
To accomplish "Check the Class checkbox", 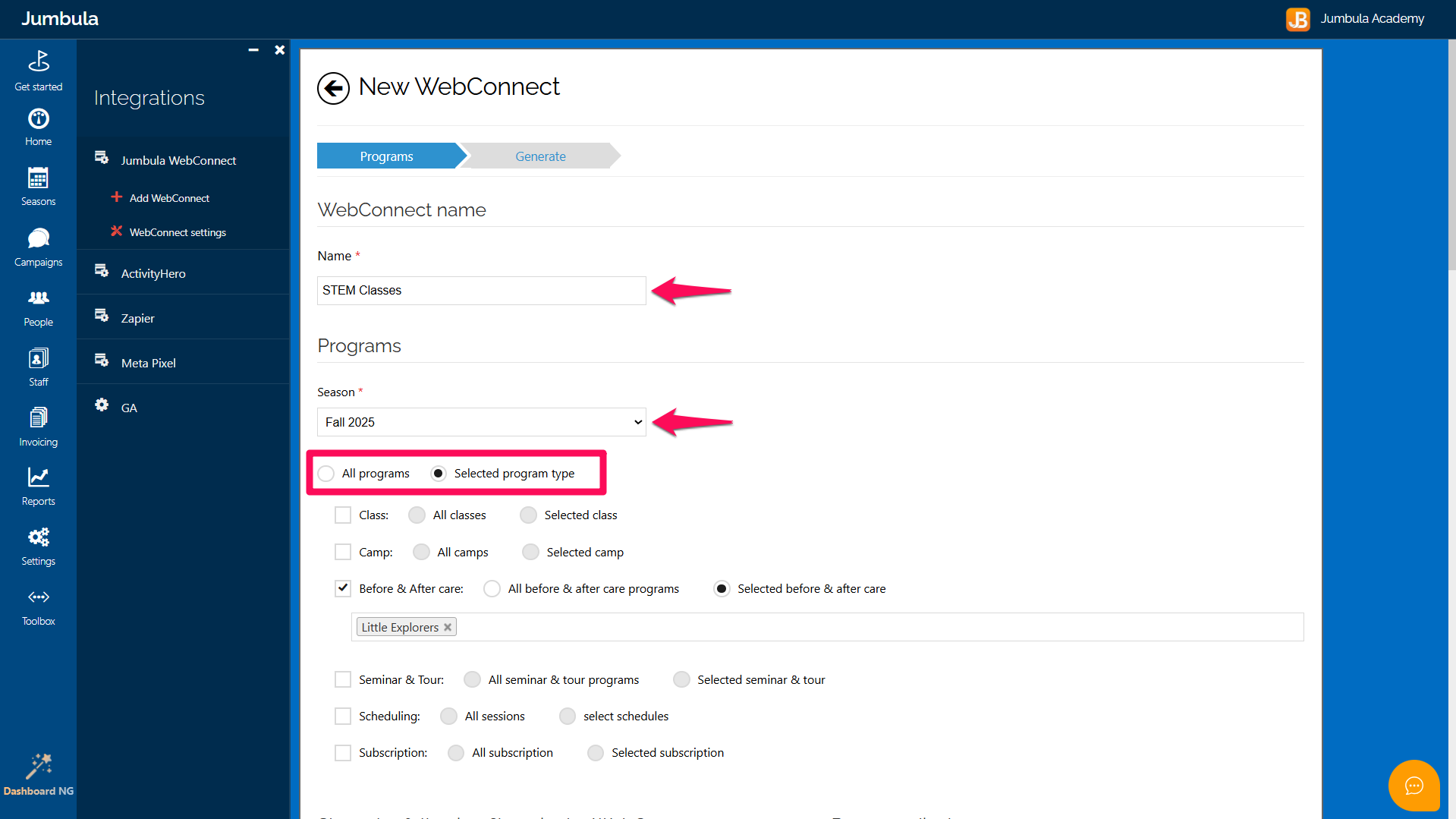I will [343, 515].
